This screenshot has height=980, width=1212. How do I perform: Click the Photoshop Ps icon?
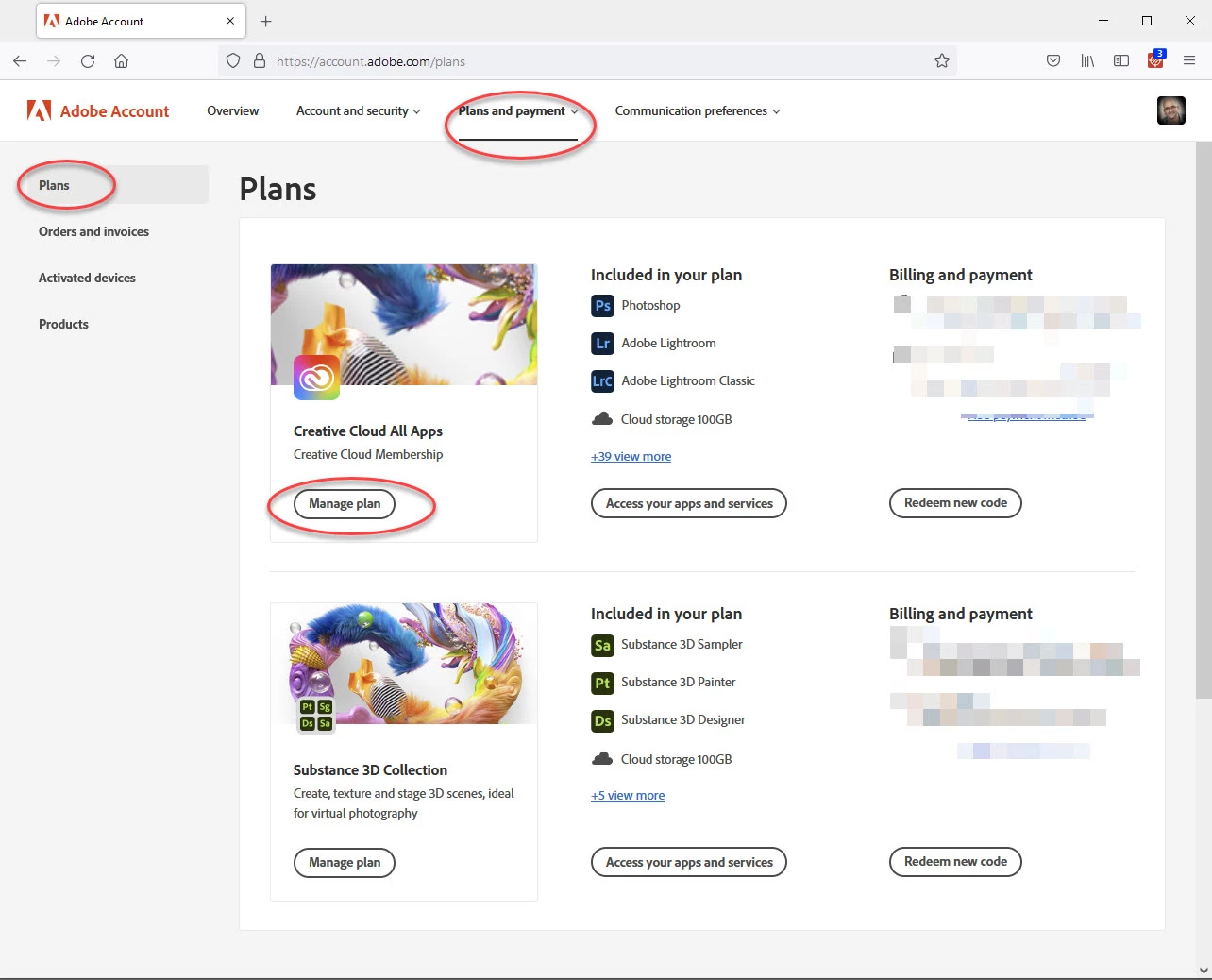pos(602,306)
